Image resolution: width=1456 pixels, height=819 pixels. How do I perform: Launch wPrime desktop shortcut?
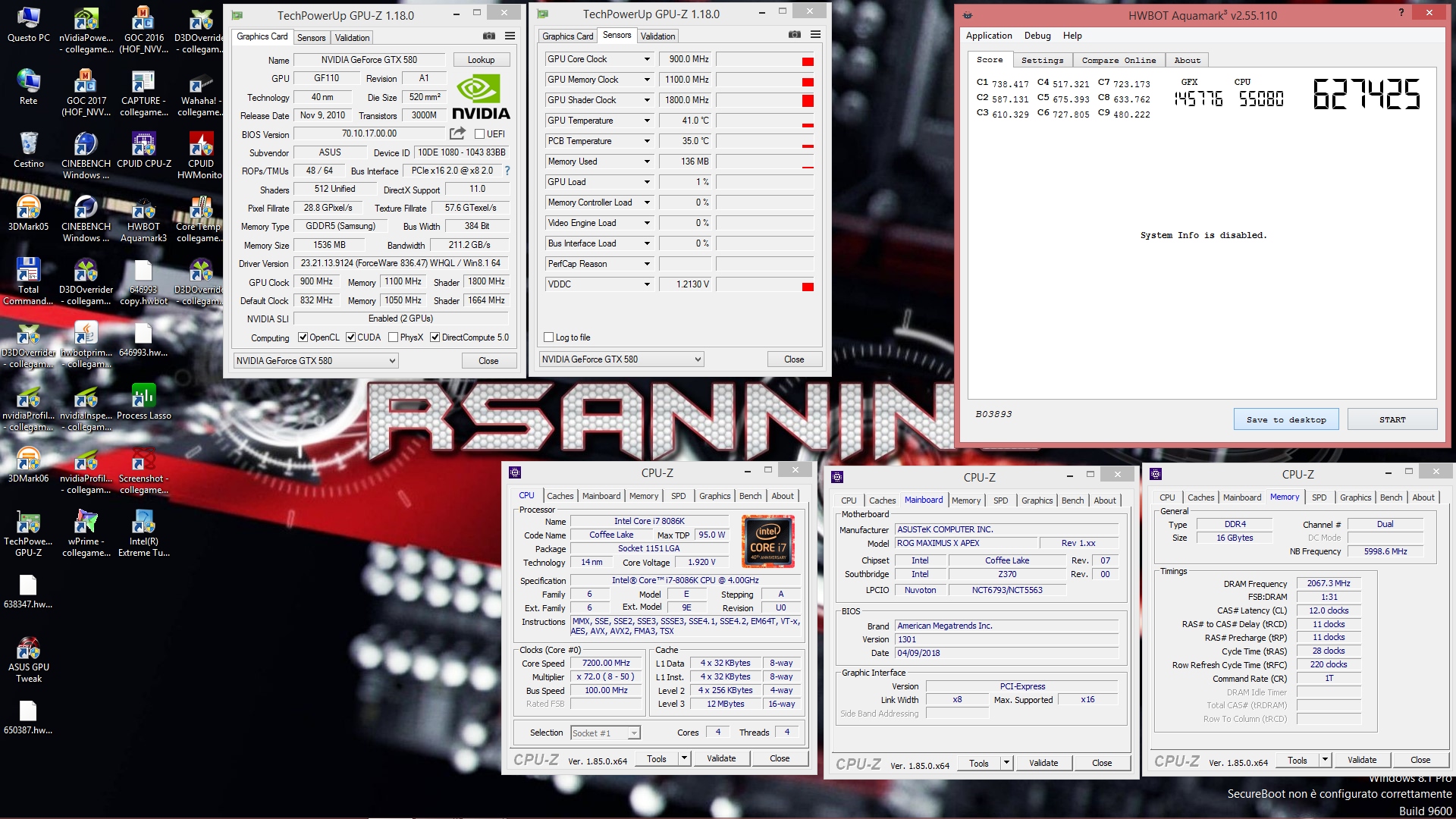pyautogui.click(x=86, y=533)
